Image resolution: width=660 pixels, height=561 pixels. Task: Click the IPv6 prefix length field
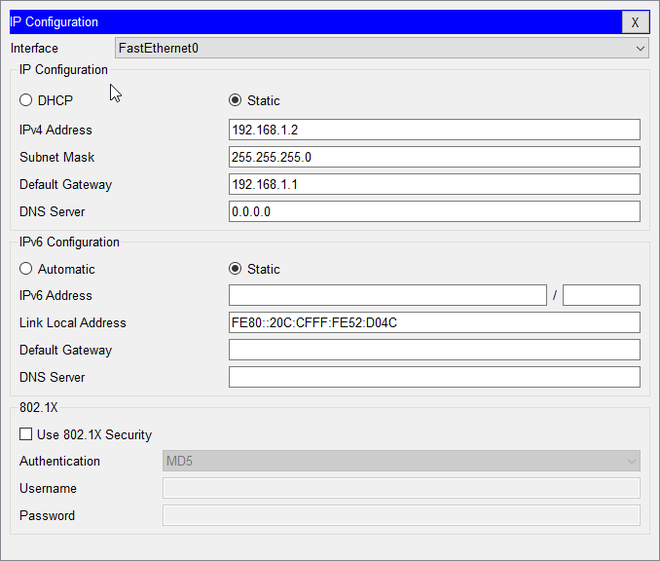pyautogui.click(x=601, y=295)
